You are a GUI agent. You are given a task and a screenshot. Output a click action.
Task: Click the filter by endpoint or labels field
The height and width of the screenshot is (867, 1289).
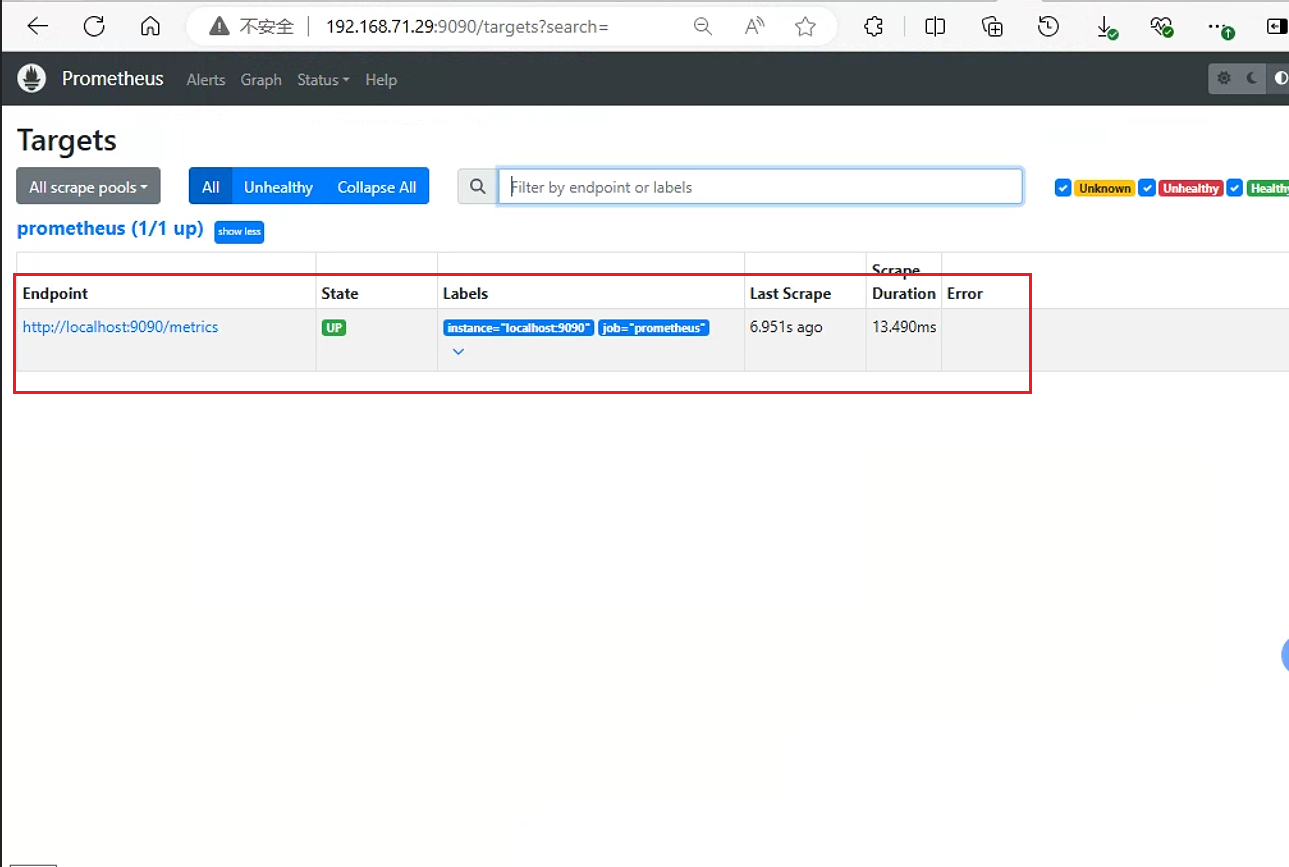coord(761,186)
